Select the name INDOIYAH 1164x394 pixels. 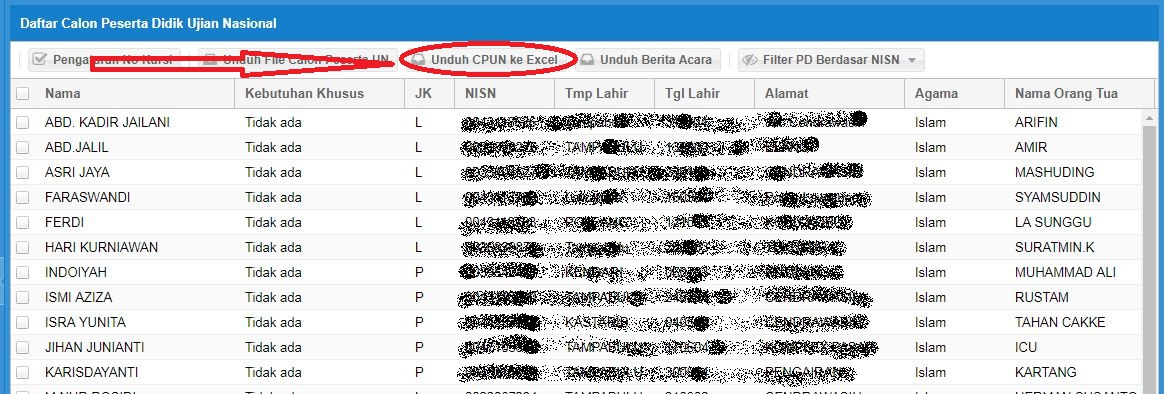click(x=76, y=272)
